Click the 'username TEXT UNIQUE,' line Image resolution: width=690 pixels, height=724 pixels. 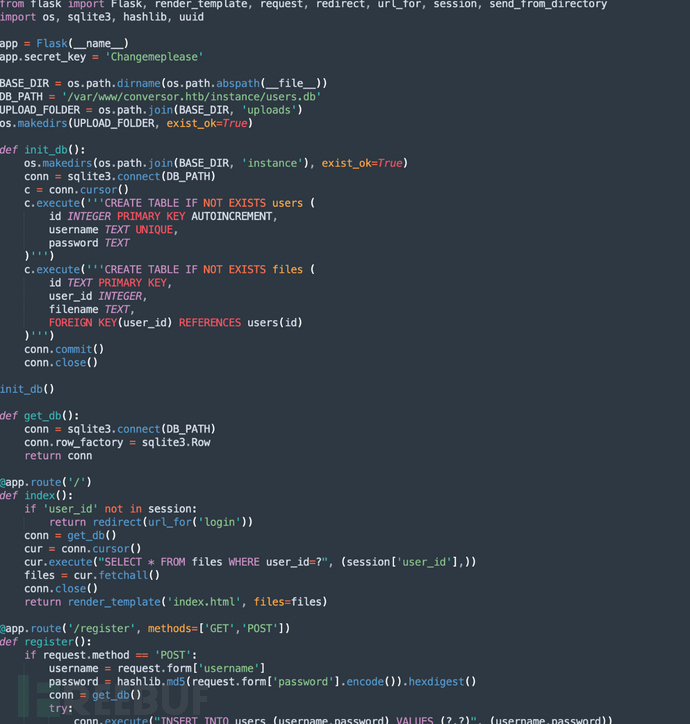pos(114,229)
